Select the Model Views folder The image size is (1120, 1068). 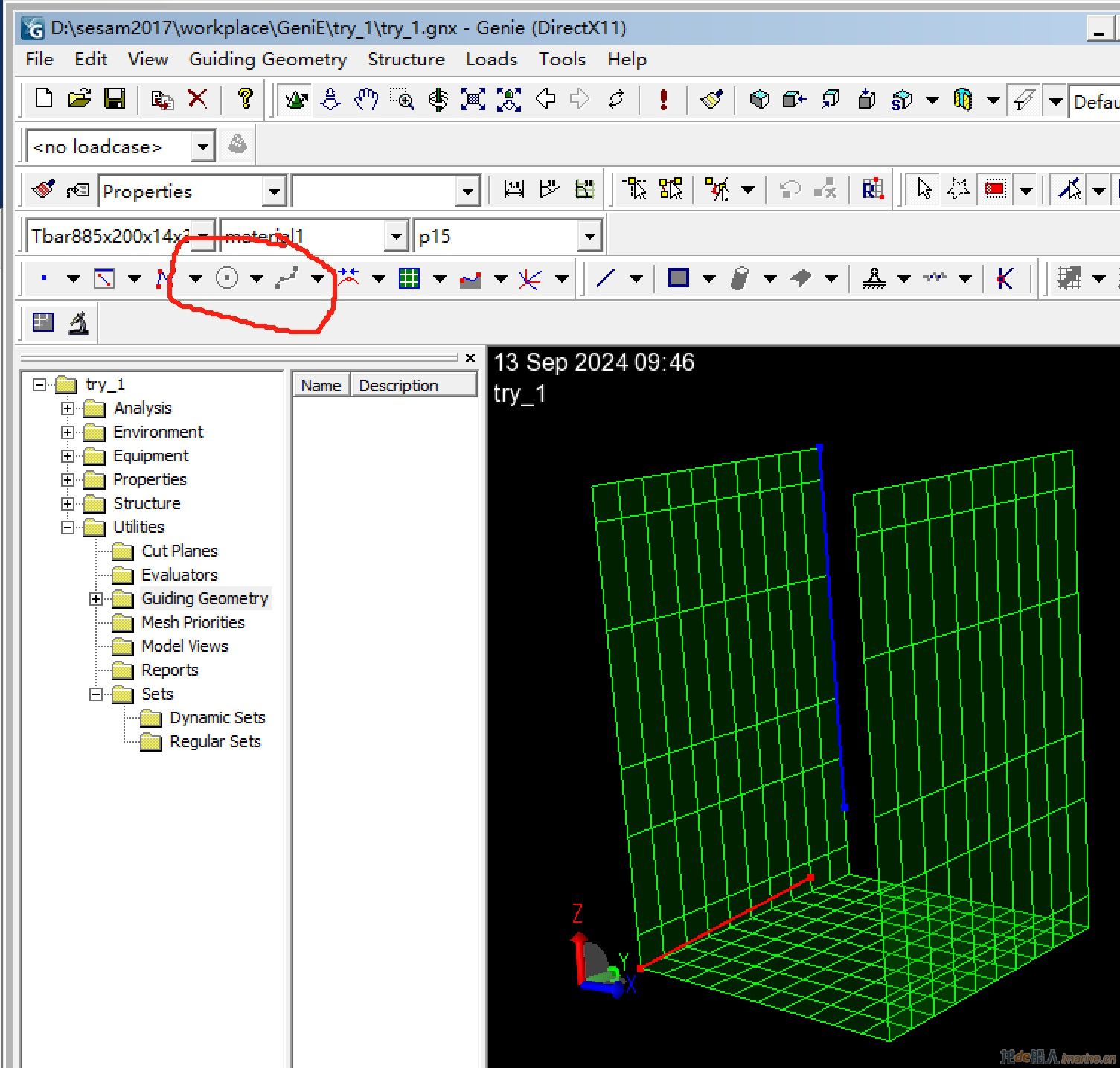185,646
